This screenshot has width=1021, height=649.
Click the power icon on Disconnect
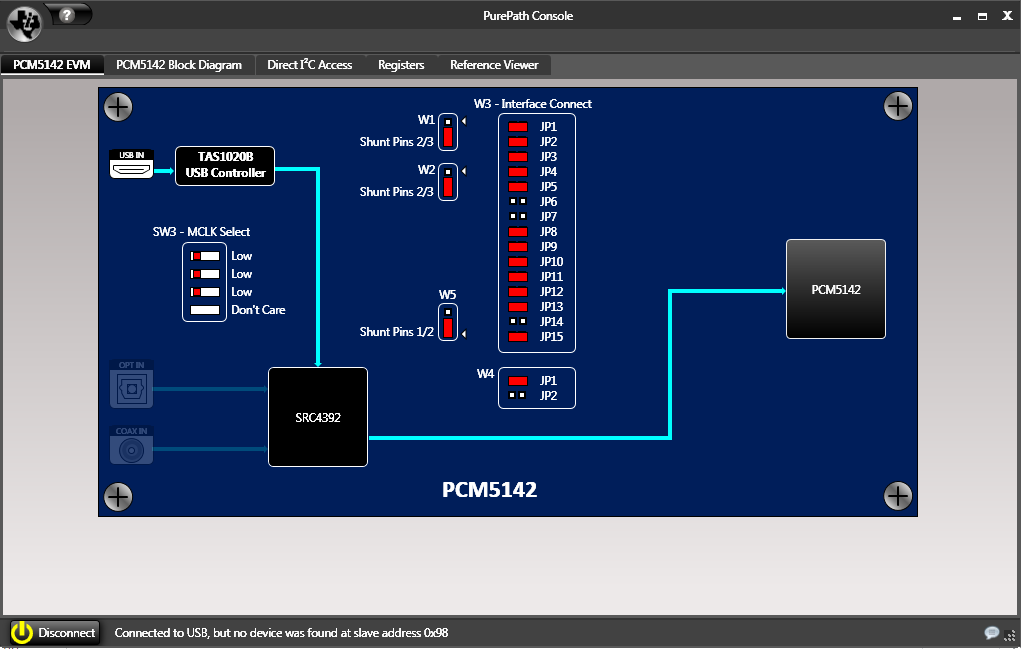tap(21, 633)
